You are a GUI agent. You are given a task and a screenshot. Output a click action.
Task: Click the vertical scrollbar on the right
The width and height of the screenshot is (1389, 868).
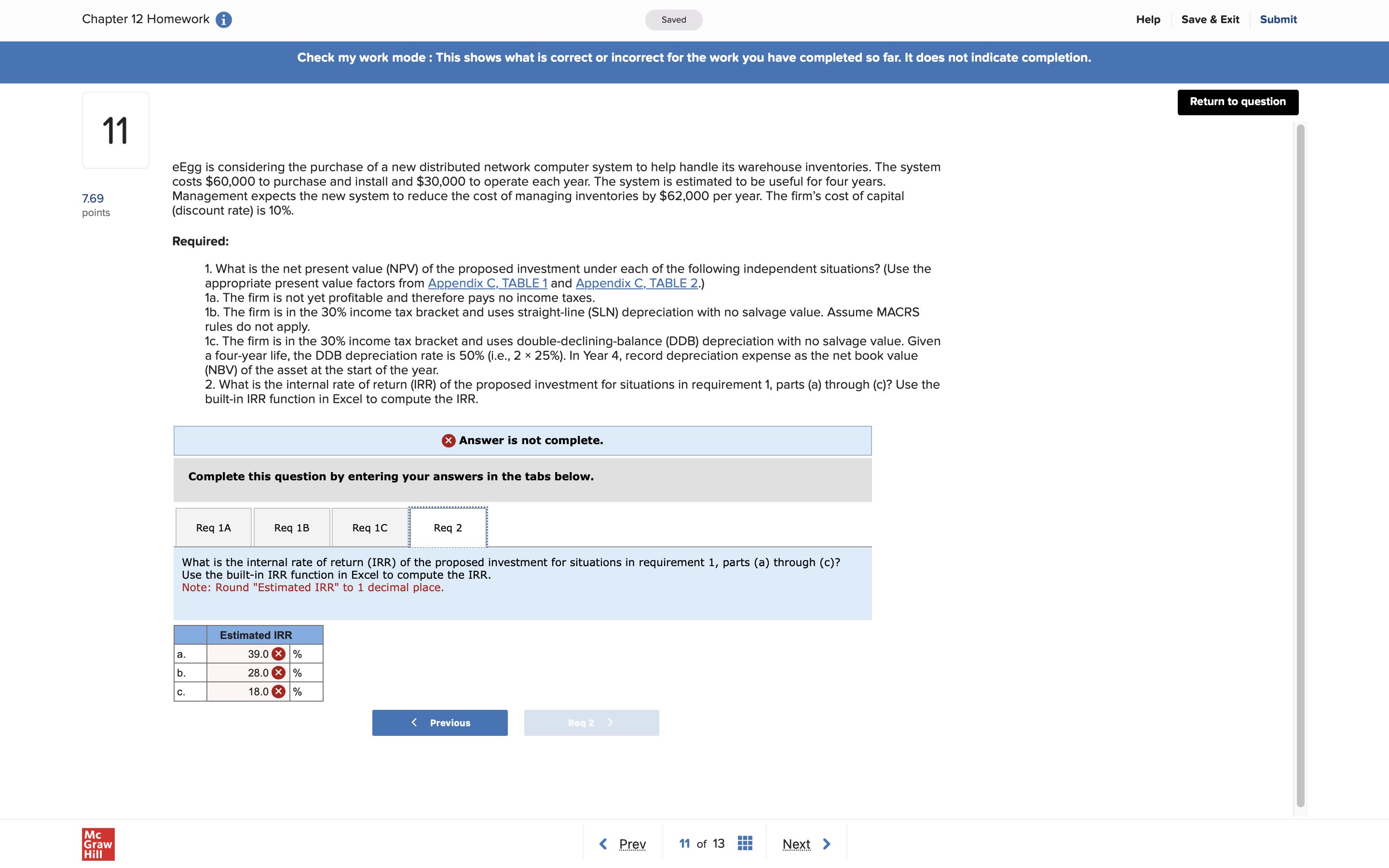[1300, 465]
